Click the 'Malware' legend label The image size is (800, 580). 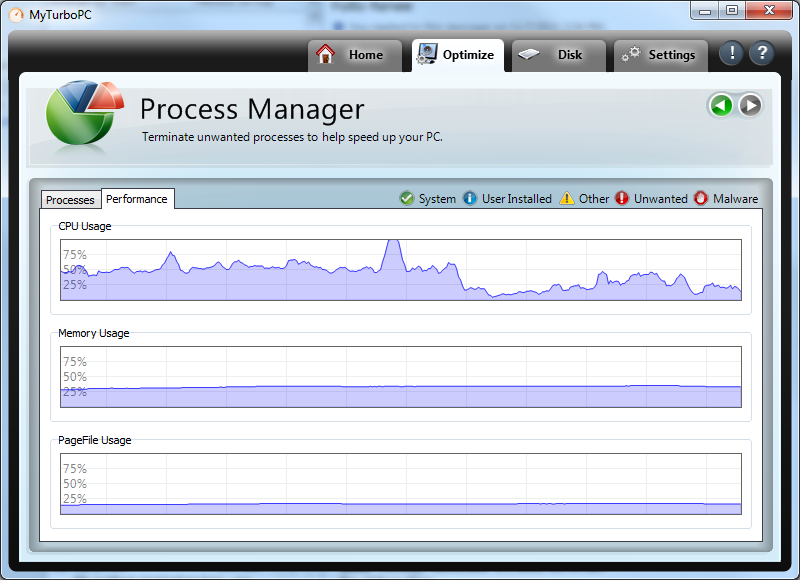coord(736,199)
